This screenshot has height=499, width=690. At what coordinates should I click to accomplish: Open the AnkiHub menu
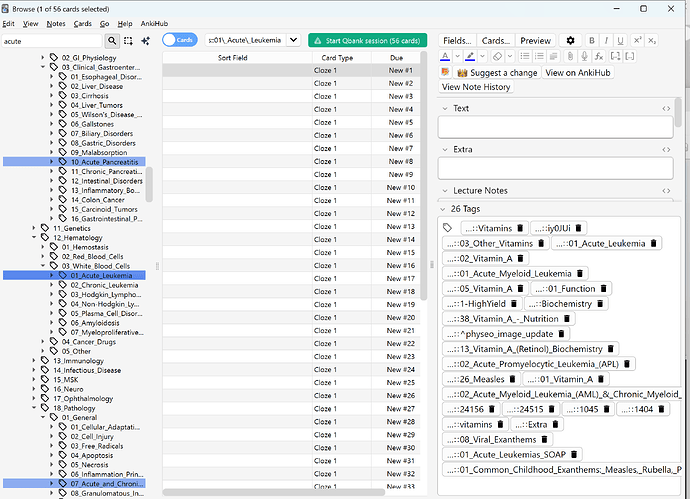click(x=154, y=22)
